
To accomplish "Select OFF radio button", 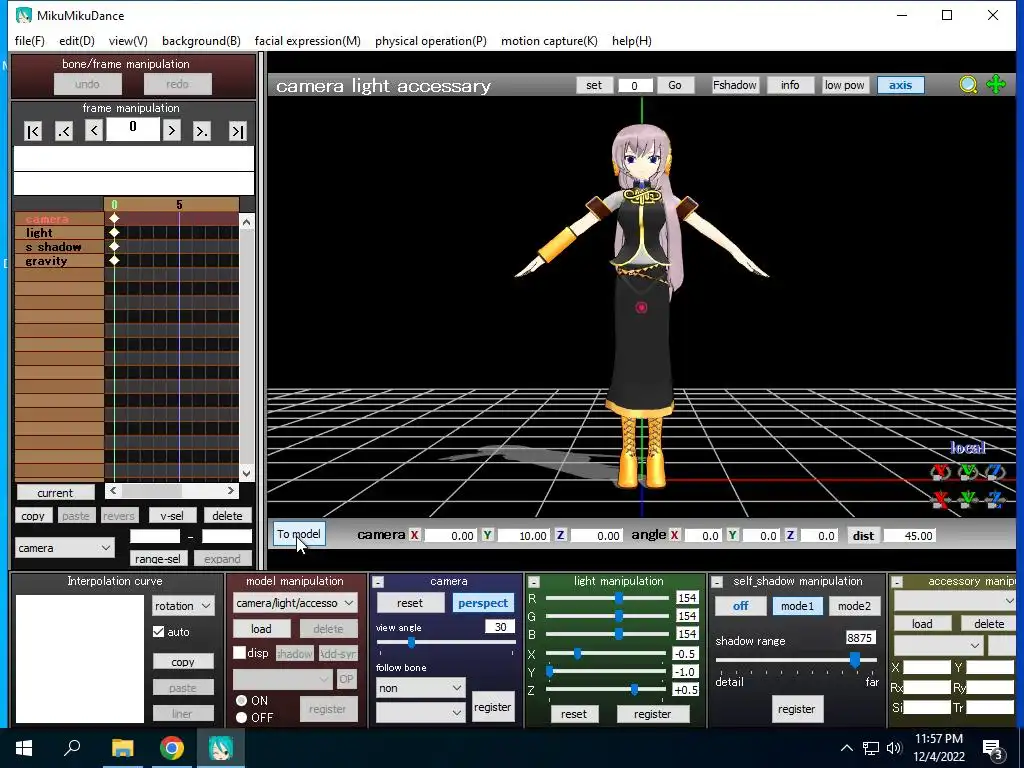I will coord(242,717).
